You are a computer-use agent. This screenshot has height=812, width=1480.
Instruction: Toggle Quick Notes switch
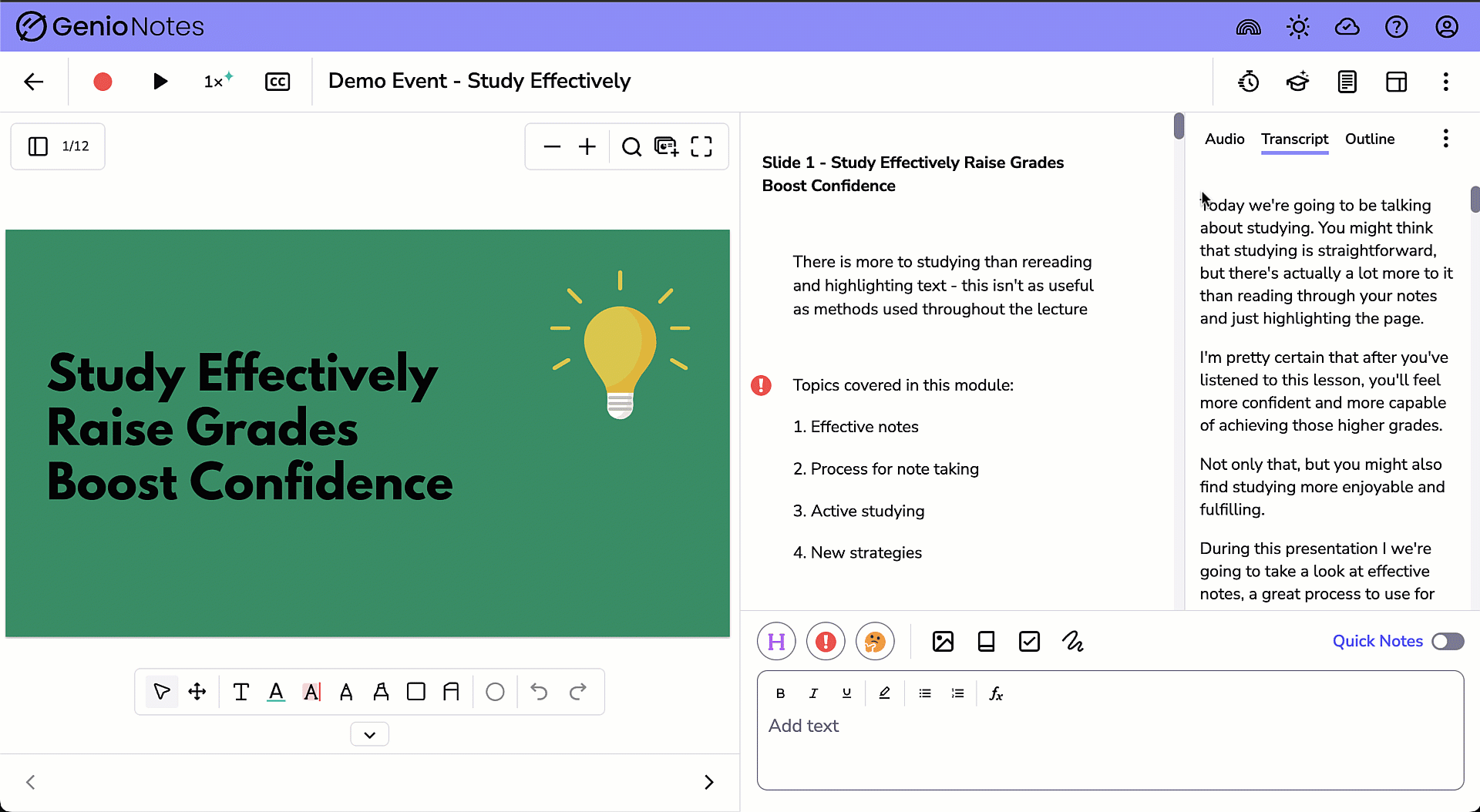click(x=1447, y=641)
